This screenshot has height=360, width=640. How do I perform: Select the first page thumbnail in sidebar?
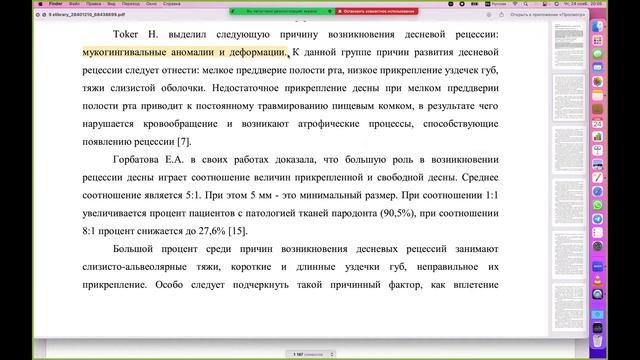(x=569, y=45)
